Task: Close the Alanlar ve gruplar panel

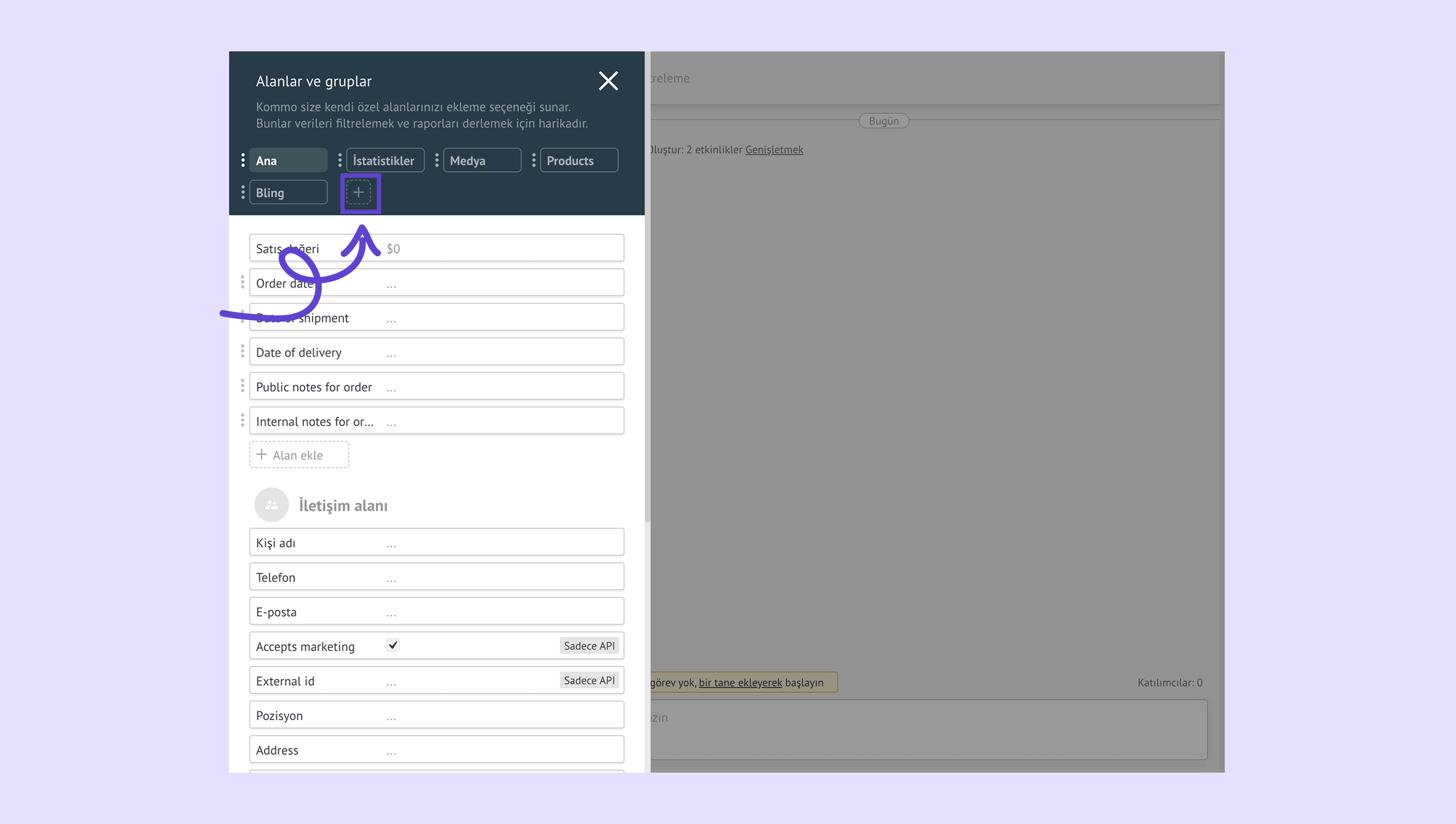Action: (x=608, y=81)
